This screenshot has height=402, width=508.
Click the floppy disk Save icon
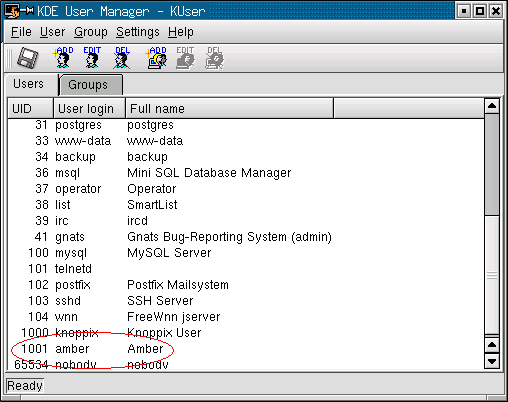pos(27,58)
